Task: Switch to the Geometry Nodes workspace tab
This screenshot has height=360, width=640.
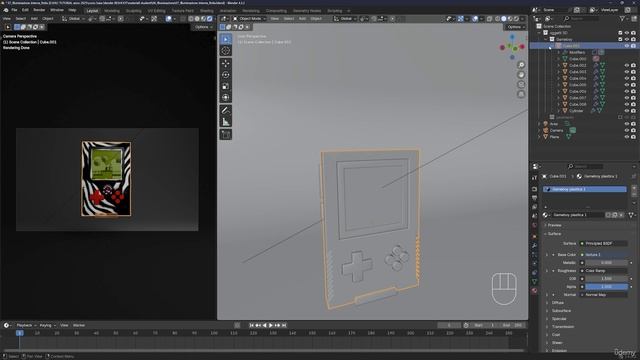Action: [307, 11]
